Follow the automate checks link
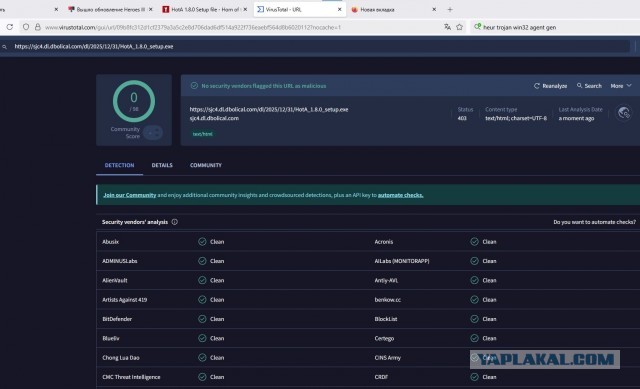Screen dimensions: 640x389 tap(400, 195)
